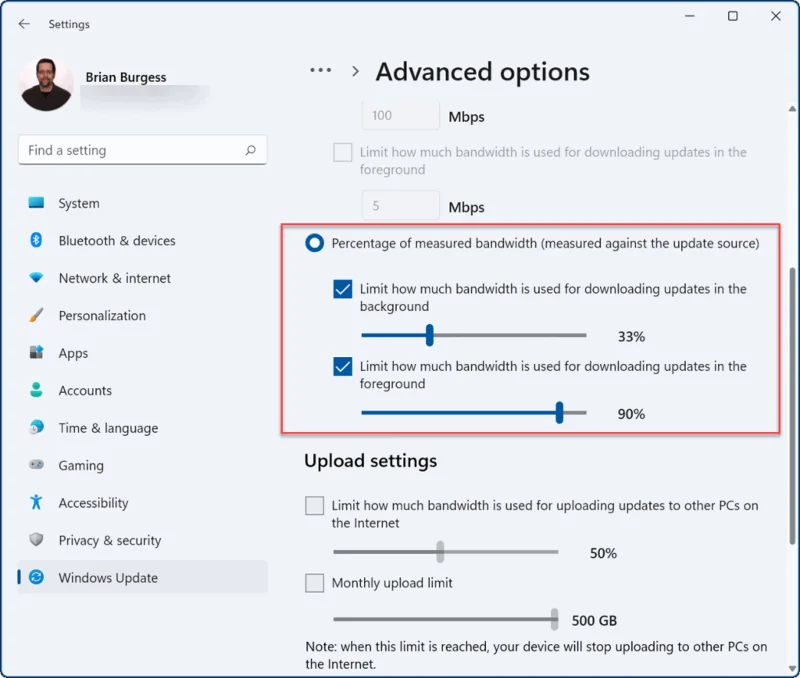The width and height of the screenshot is (800, 678).
Task: Click the Gaming controller icon
Action: 36,464
